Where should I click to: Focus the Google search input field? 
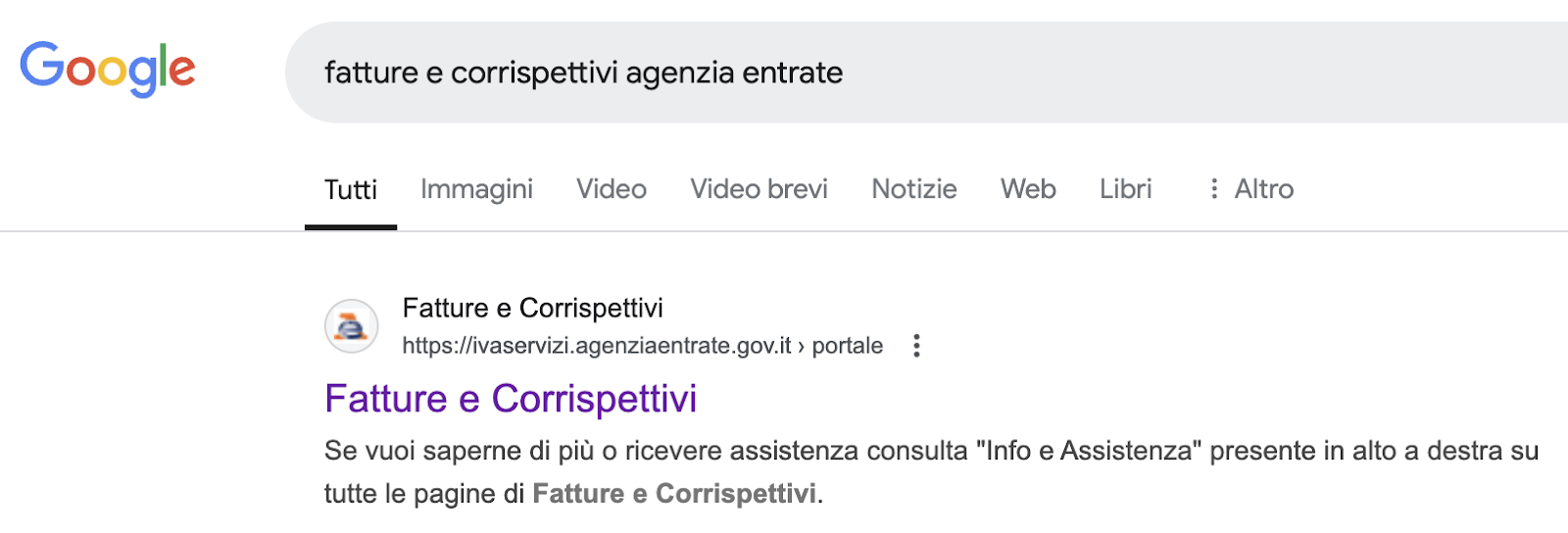[926, 73]
